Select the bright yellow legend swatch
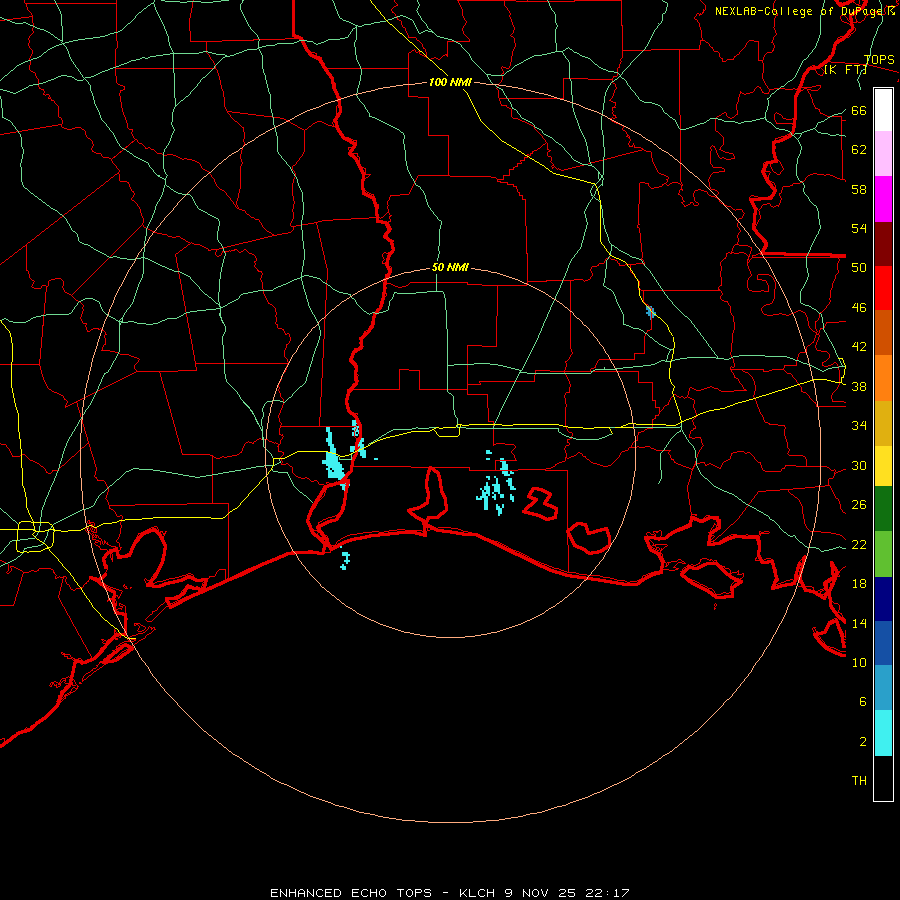The width and height of the screenshot is (900, 900). pos(883,466)
